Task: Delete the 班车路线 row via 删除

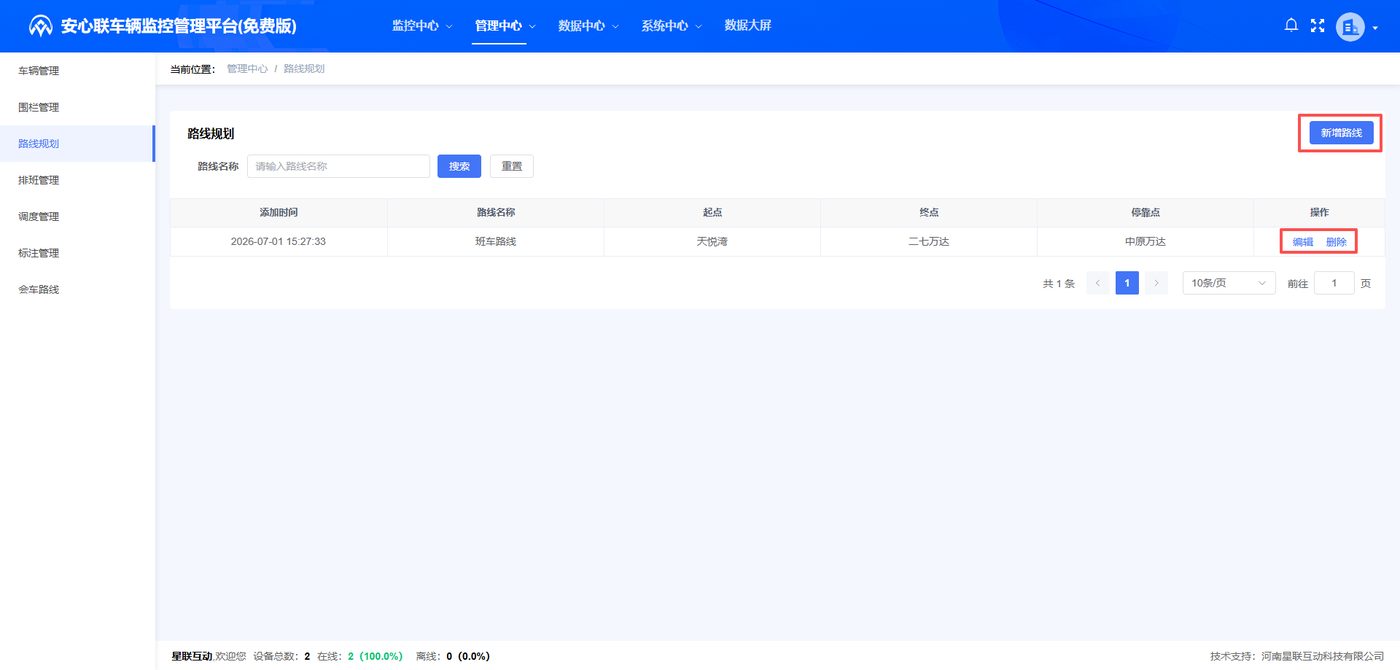Action: (x=1336, y=242)
